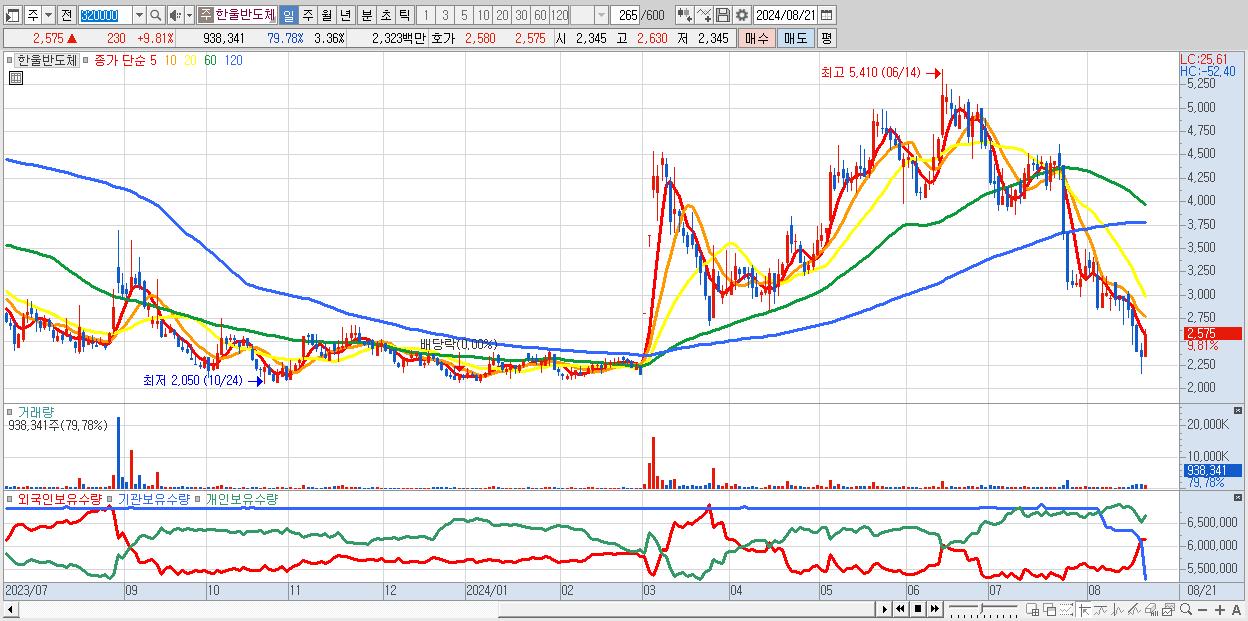Select the 1 interval button

click(424, 15)
